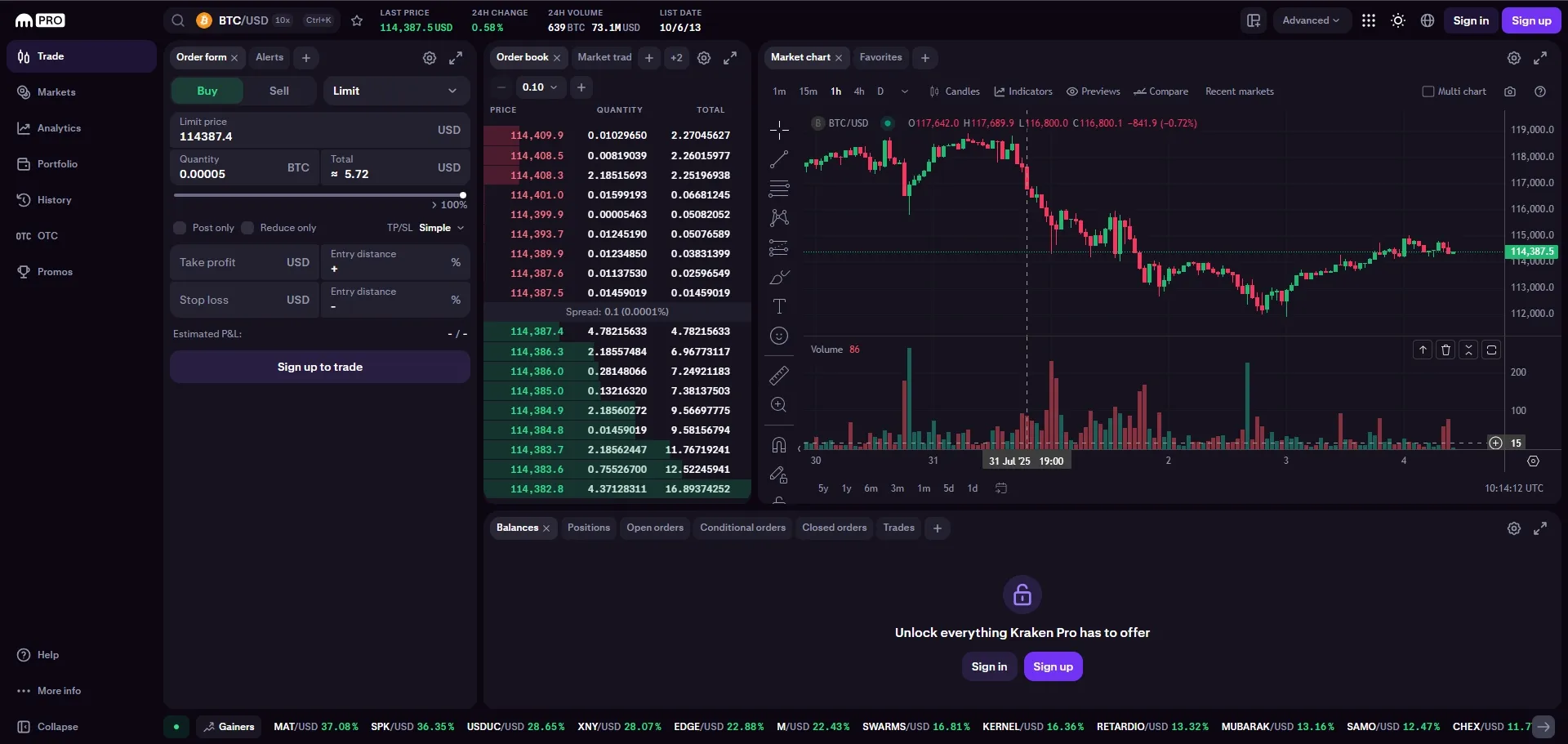The height and width of the screenshot is (744, 1568).
Task: Open Markets in the sidebar
Action: coord(82,92)
